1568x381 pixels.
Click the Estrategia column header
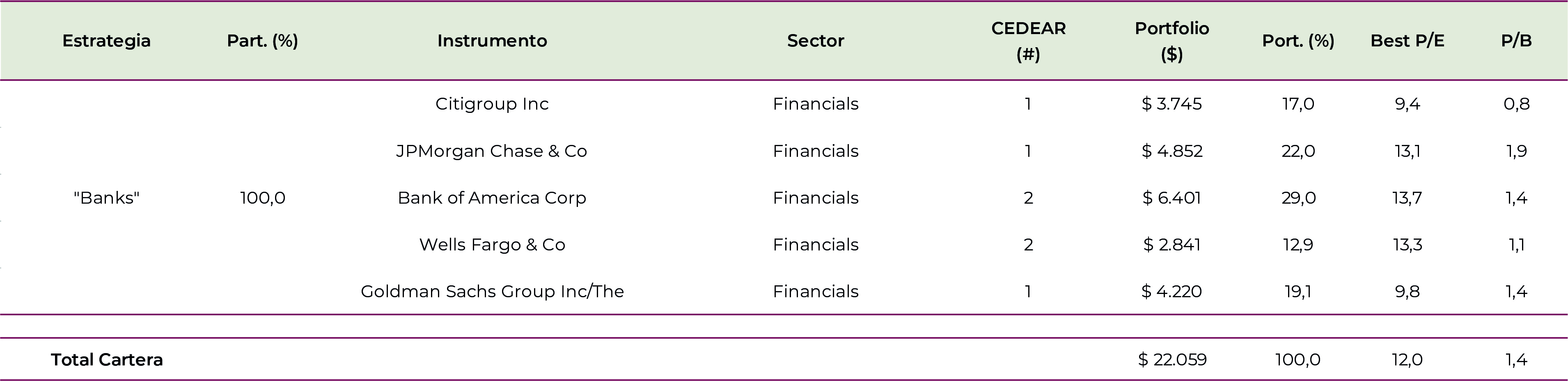[107, 41]
